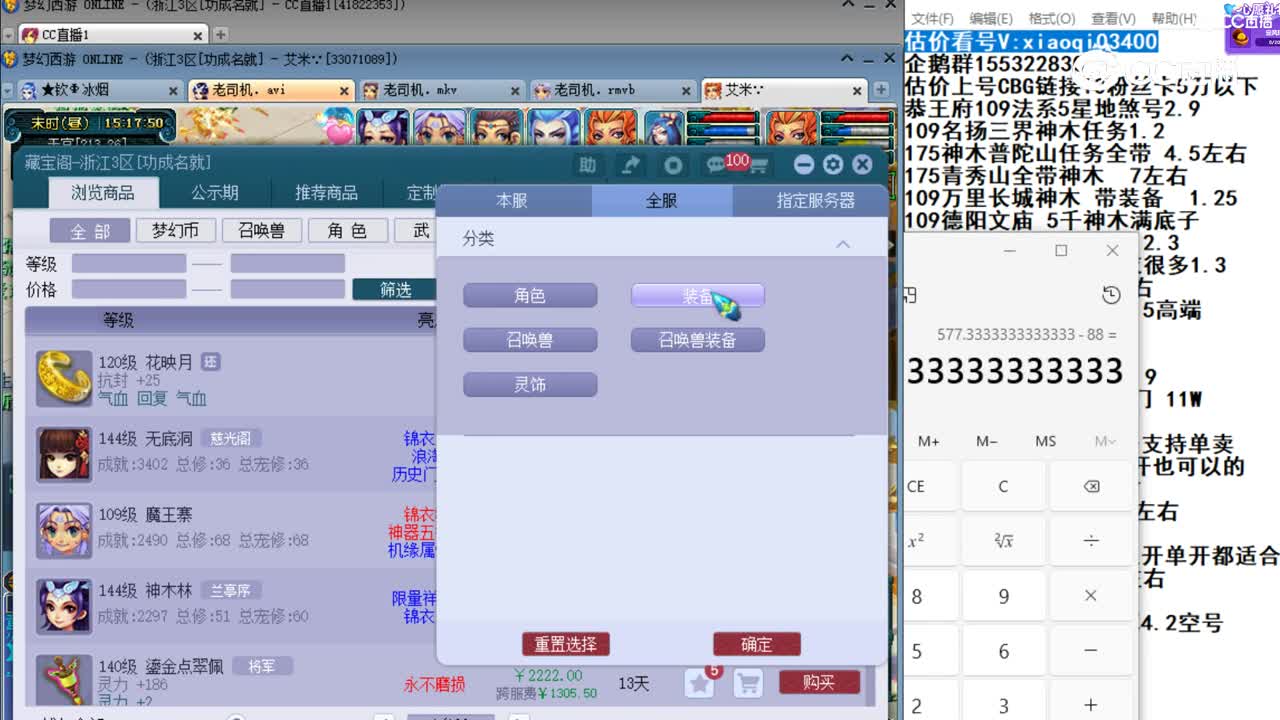Switch to the 老司机. avi game tab

click(x=270, y=90)
